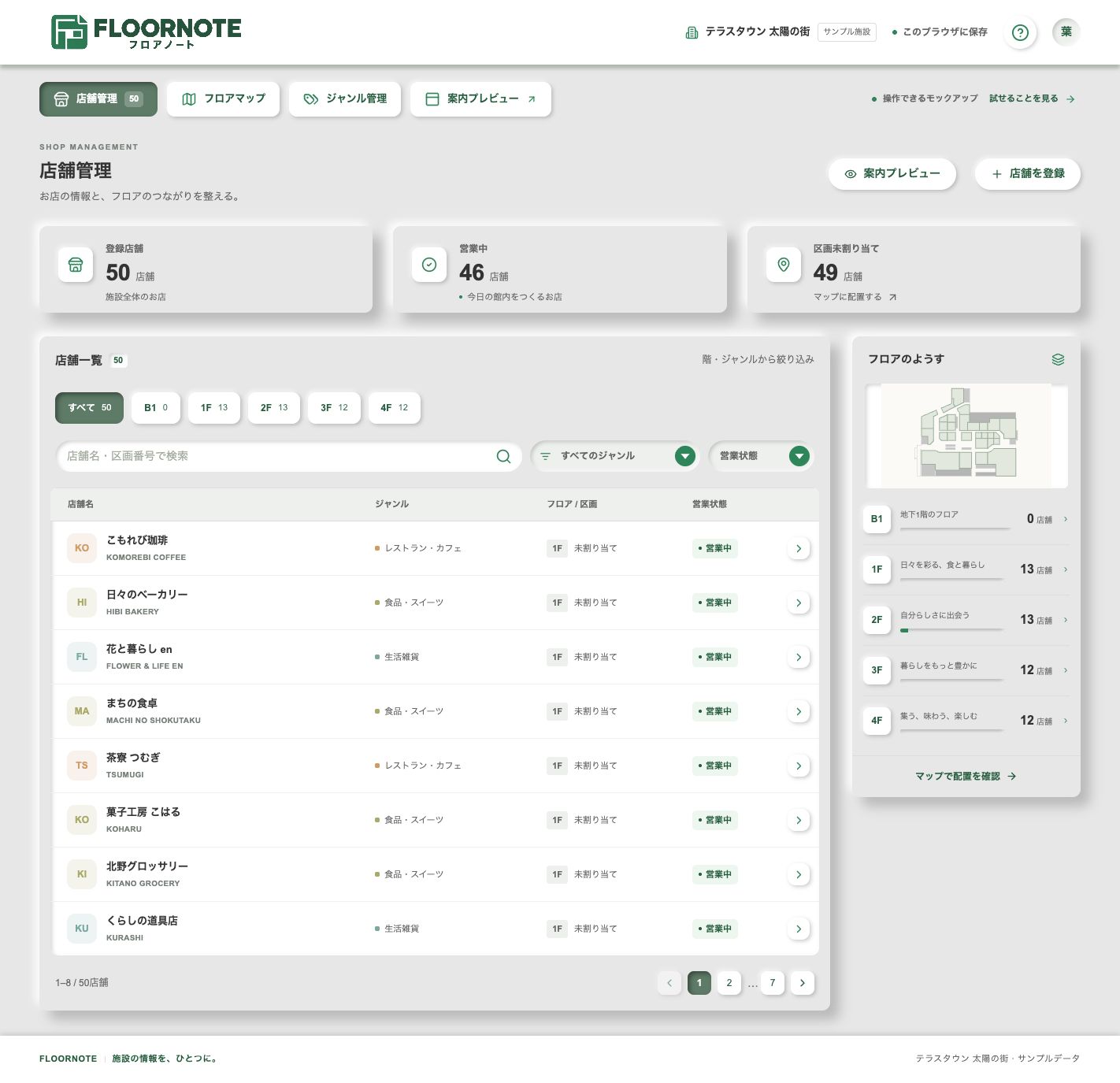The height and width of the screenshot is (1083, 1120).
Task: Open the こもれび珈琲 row arrow
Action: [799, 549]
